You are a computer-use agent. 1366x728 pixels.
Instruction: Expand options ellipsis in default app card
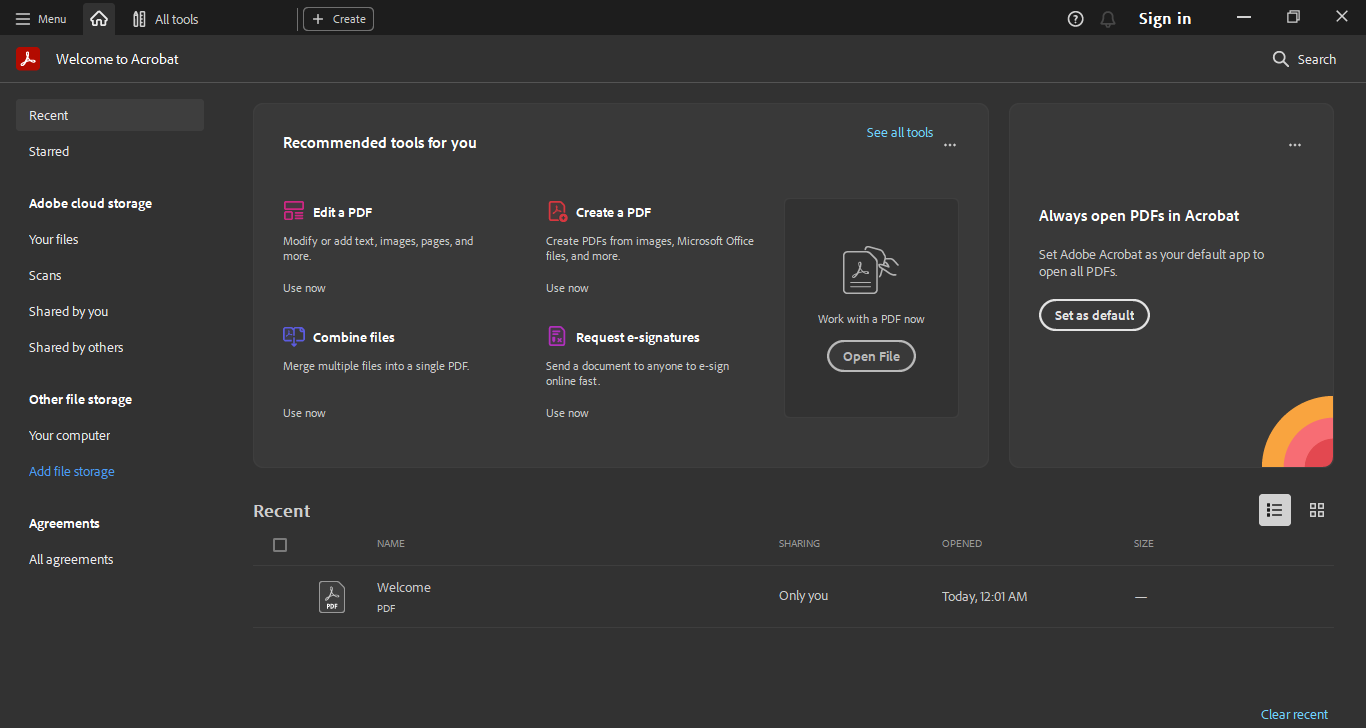tap(1294, 145)
